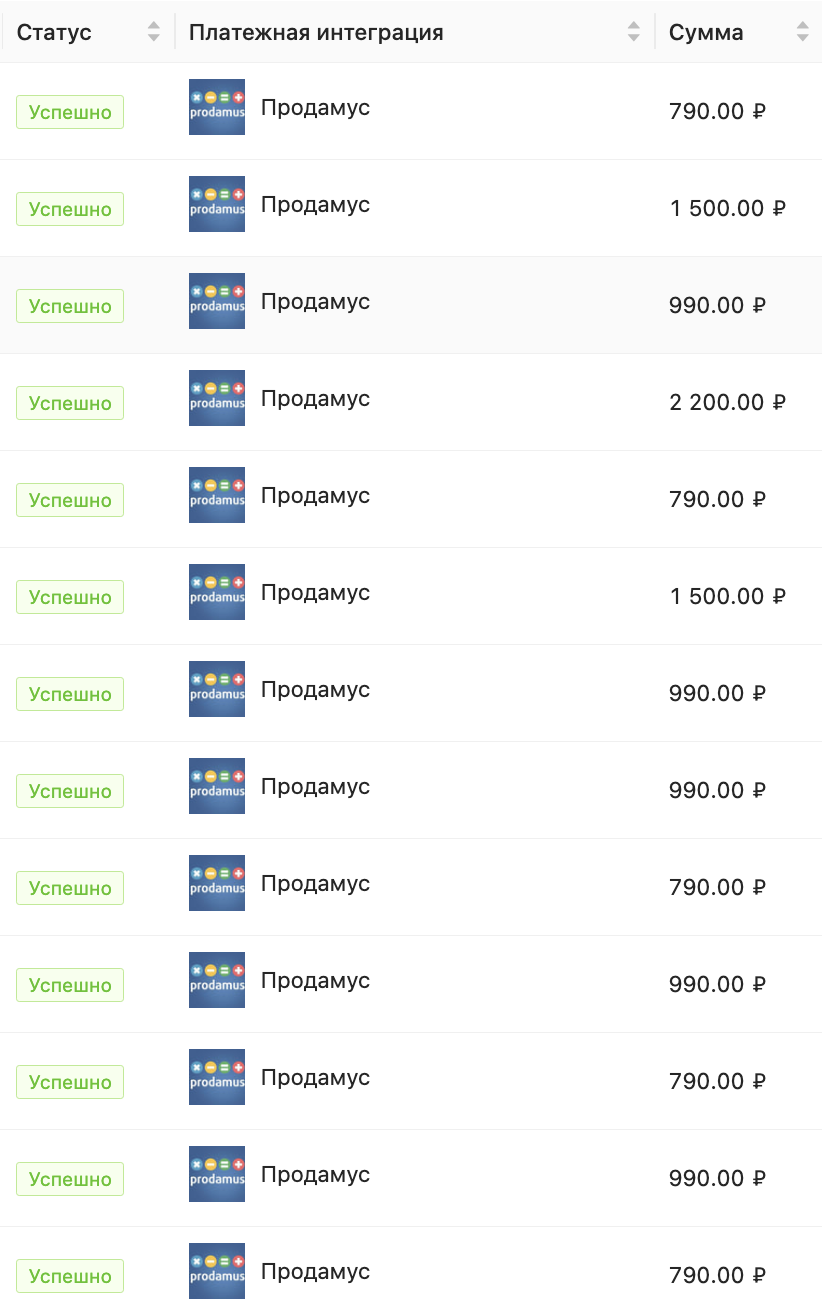Viewport: 822px width, 1300px height.
Task: Select the Успешно badge in the highlighted row
Action: (70, 306)
